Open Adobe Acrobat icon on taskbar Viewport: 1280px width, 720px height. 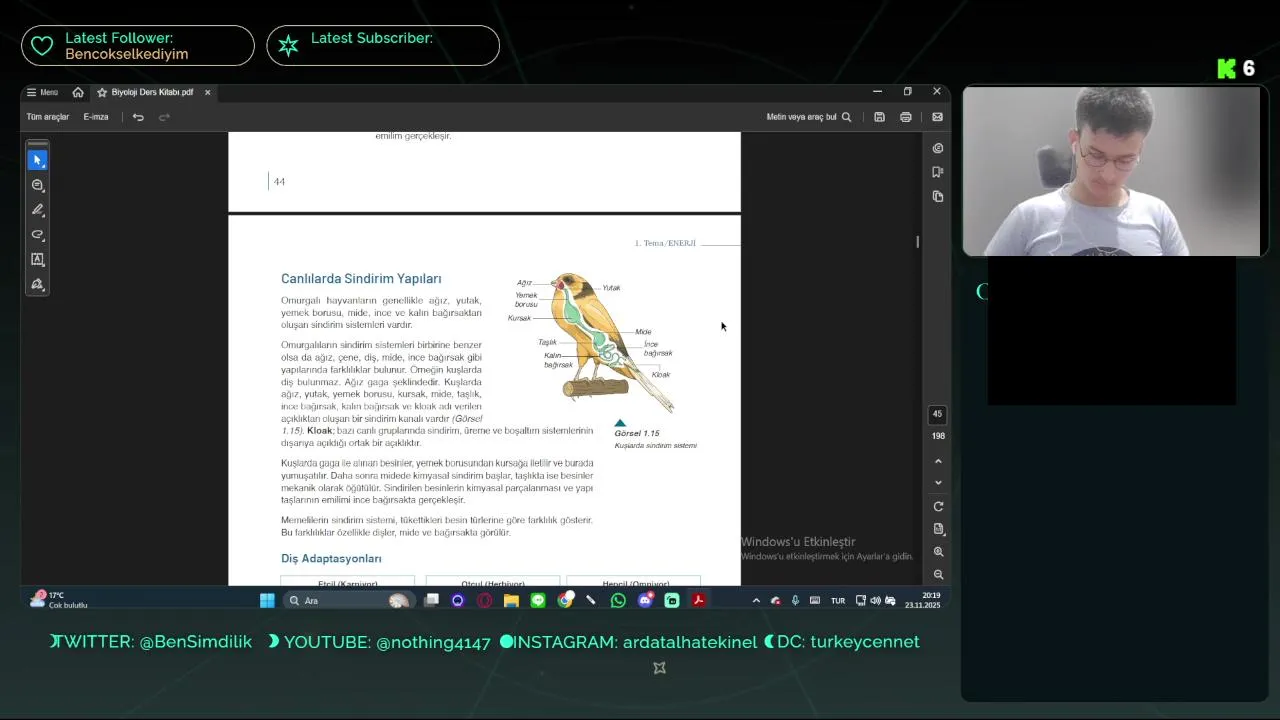click(698, 600)
